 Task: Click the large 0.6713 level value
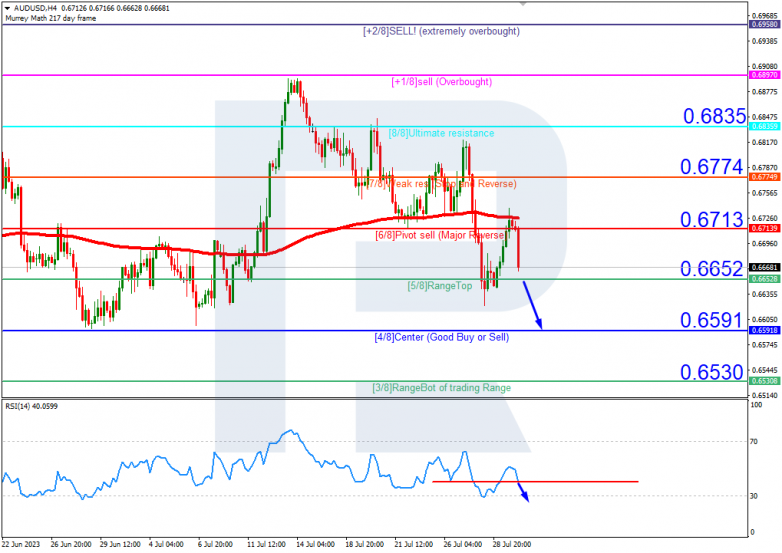click(711, 219)
